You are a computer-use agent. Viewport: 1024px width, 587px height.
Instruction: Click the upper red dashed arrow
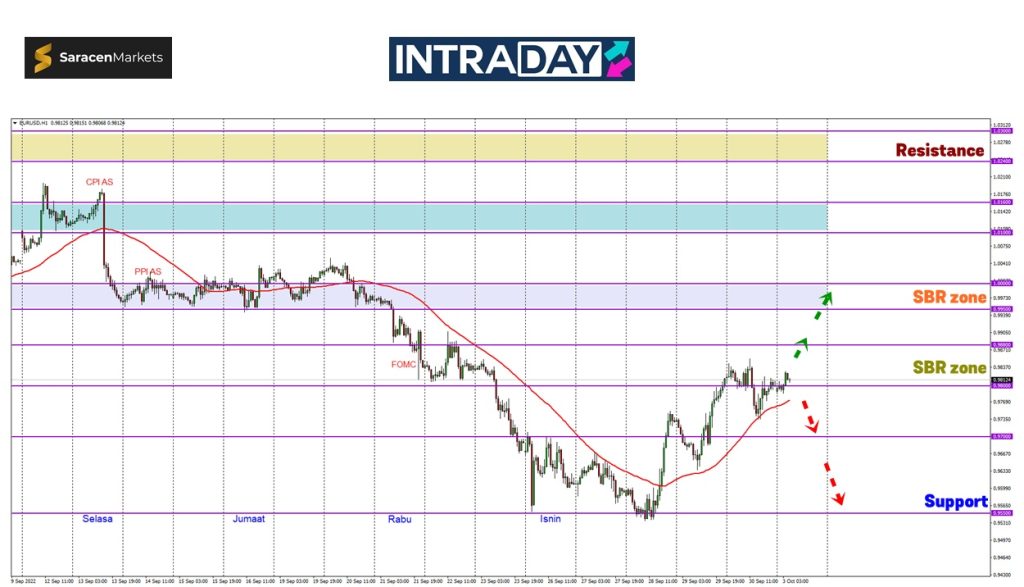pyautogui.click(x=811, y=416)
